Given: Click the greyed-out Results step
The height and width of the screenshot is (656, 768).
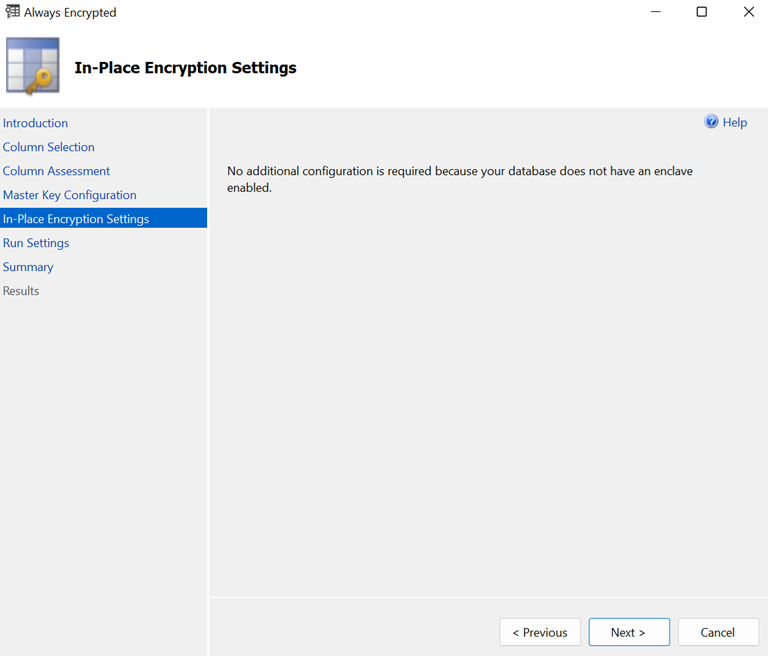Looking at the screenshot, I should click(x=21, y=291).
